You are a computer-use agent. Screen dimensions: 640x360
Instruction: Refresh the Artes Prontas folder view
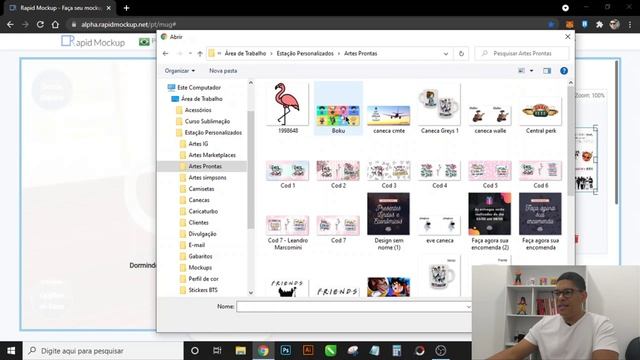point(461,53)
